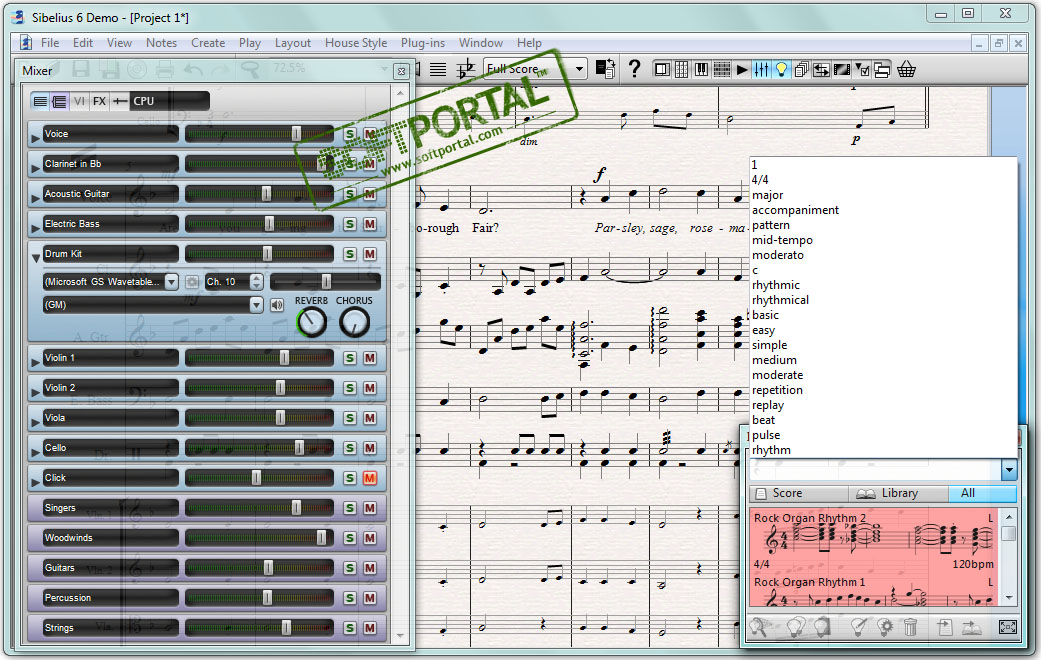This screenshot has height=660, width=1041.
Task: Expand the Violin 1 strip
Action: [x=35, y=363]
